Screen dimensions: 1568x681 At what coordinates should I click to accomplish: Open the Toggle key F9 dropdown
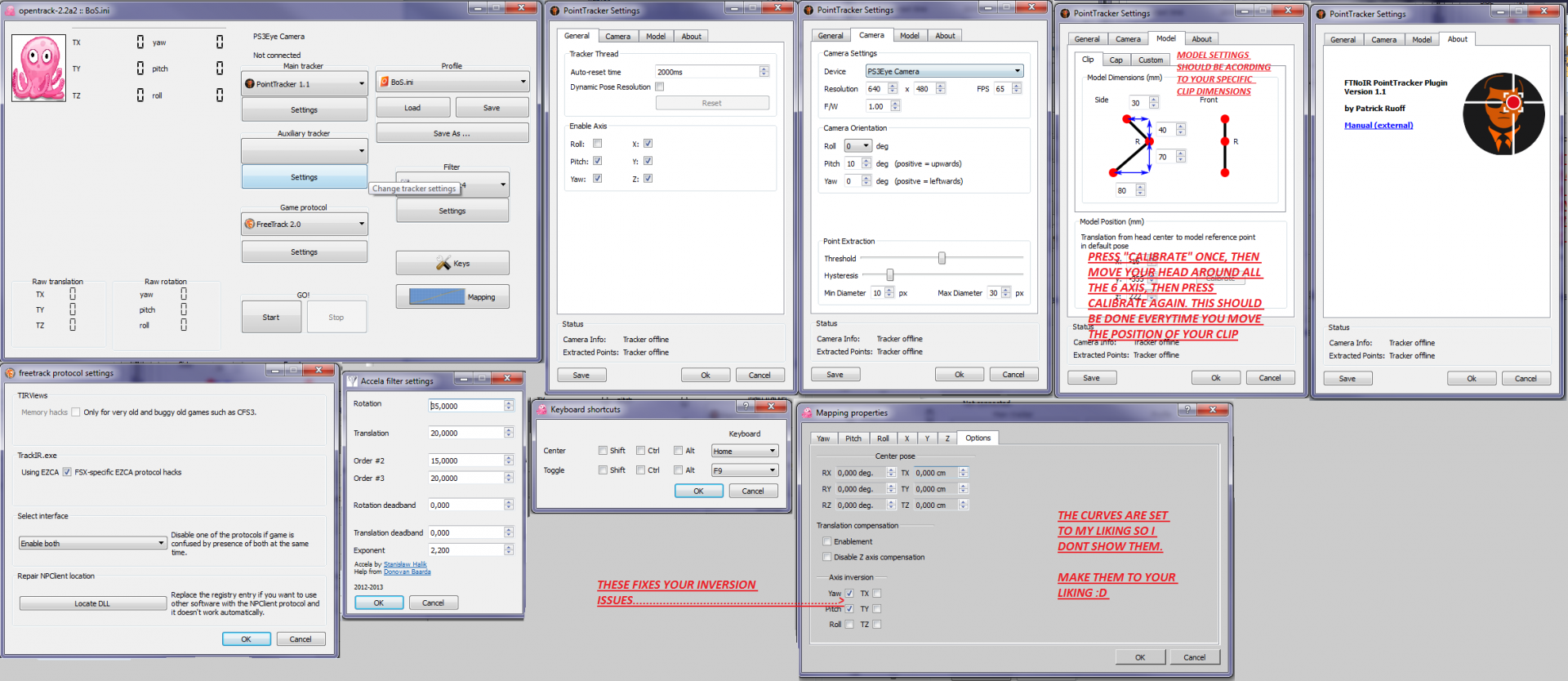coord(744,470)
